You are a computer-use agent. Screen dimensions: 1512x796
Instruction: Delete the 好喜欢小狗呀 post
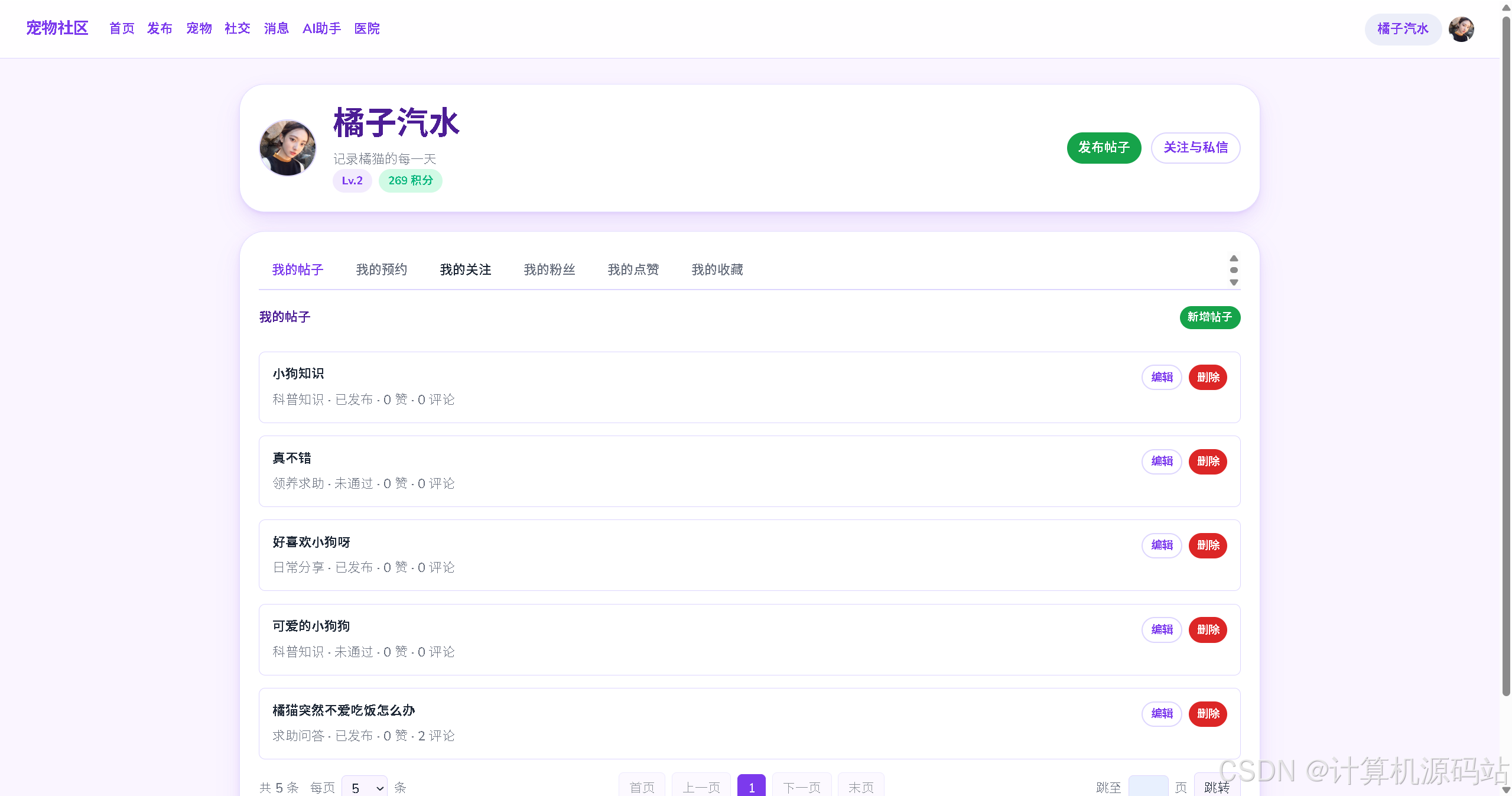[x=1208, y=545]
